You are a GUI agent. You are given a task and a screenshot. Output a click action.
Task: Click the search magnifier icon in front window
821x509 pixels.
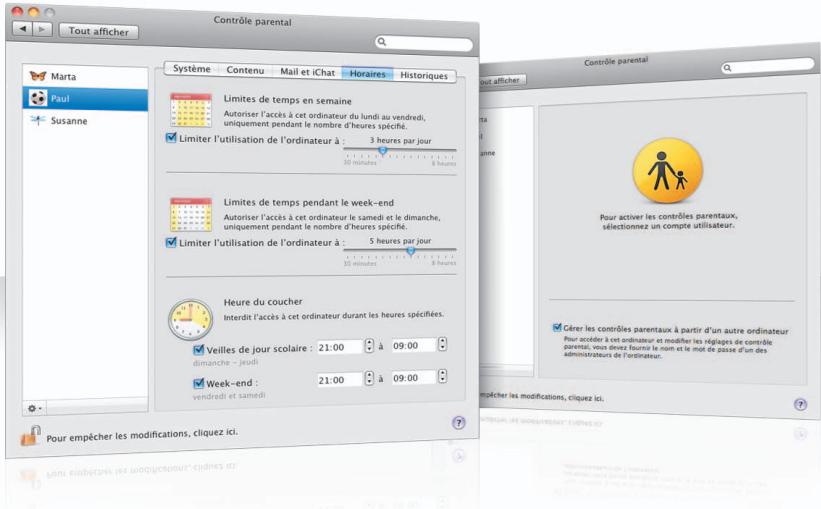382,41
